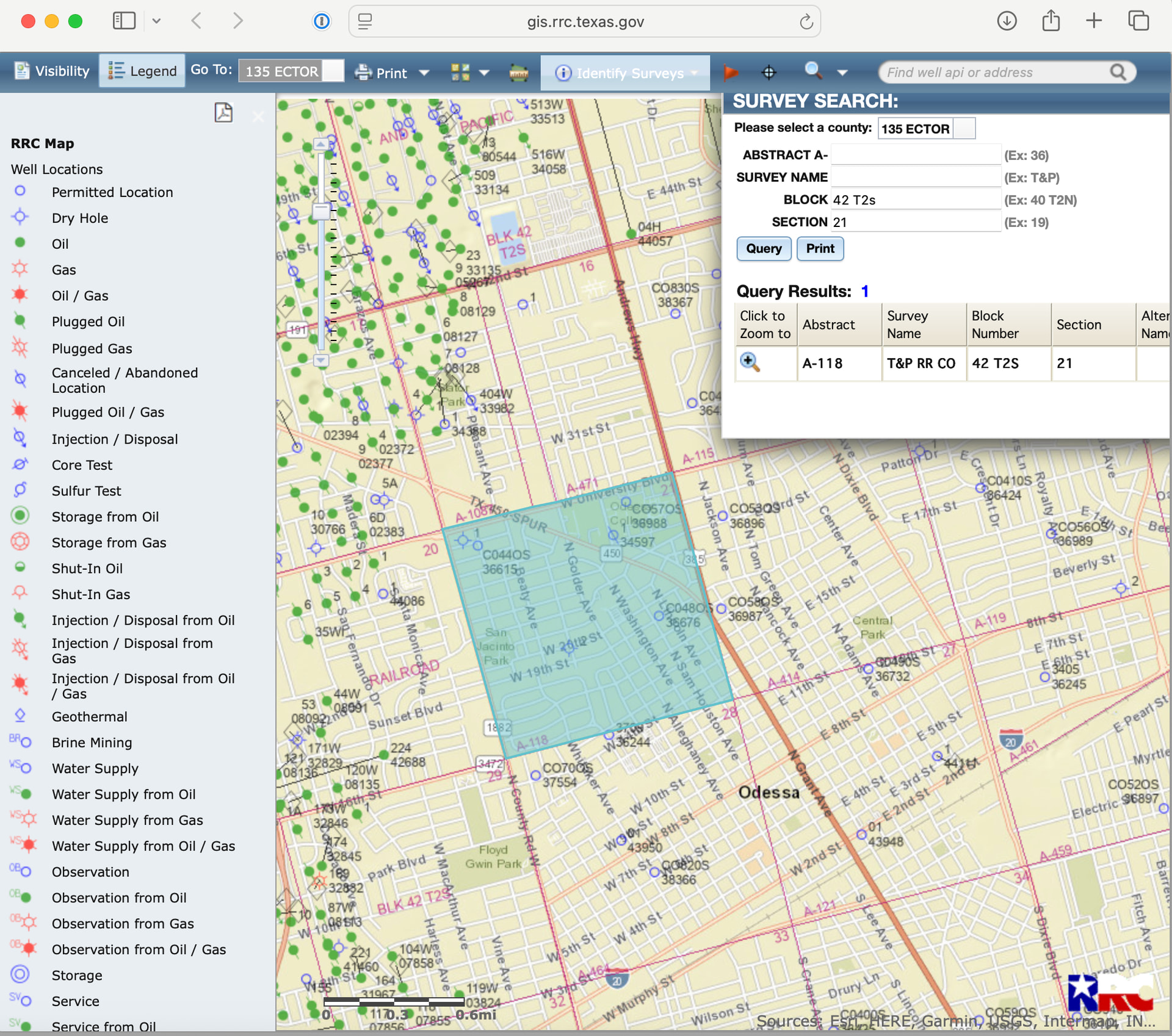
Task: Click the Query button
Action: pyautogui.click(x=764, y=249)
